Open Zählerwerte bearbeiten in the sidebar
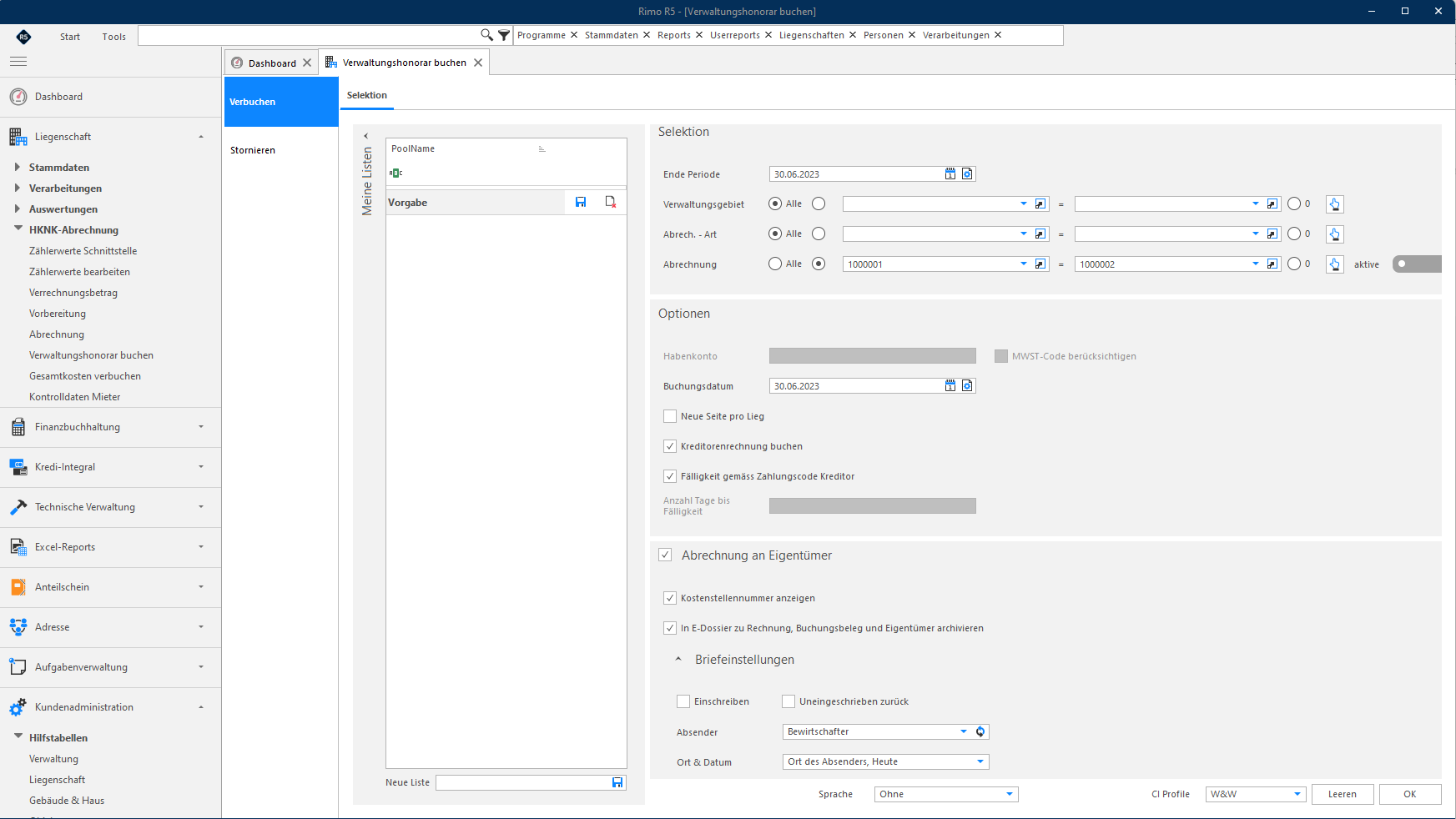1456x819 pixels. click(79, 272)
